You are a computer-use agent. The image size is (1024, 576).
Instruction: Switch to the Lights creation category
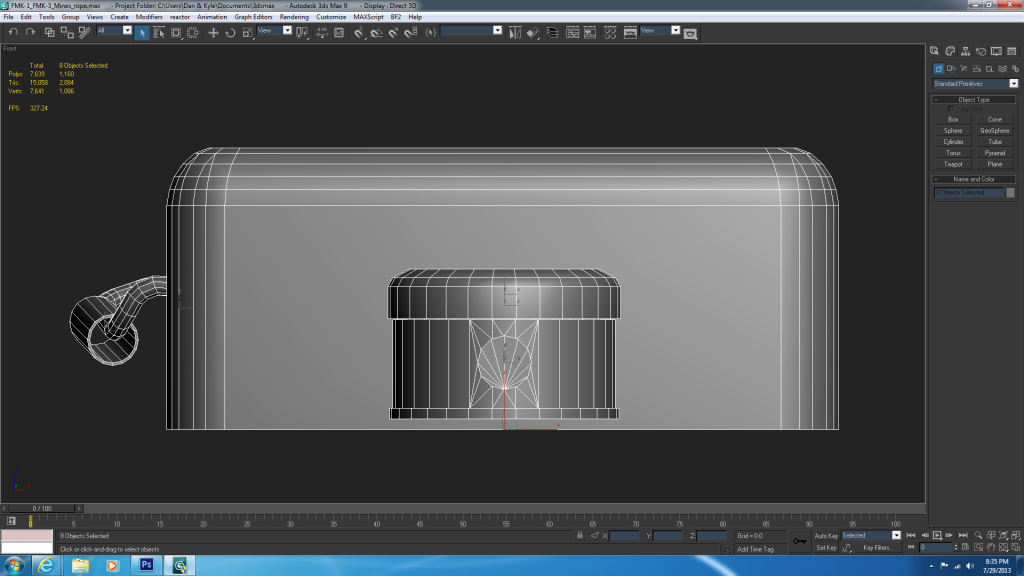(x=962, y=68)
